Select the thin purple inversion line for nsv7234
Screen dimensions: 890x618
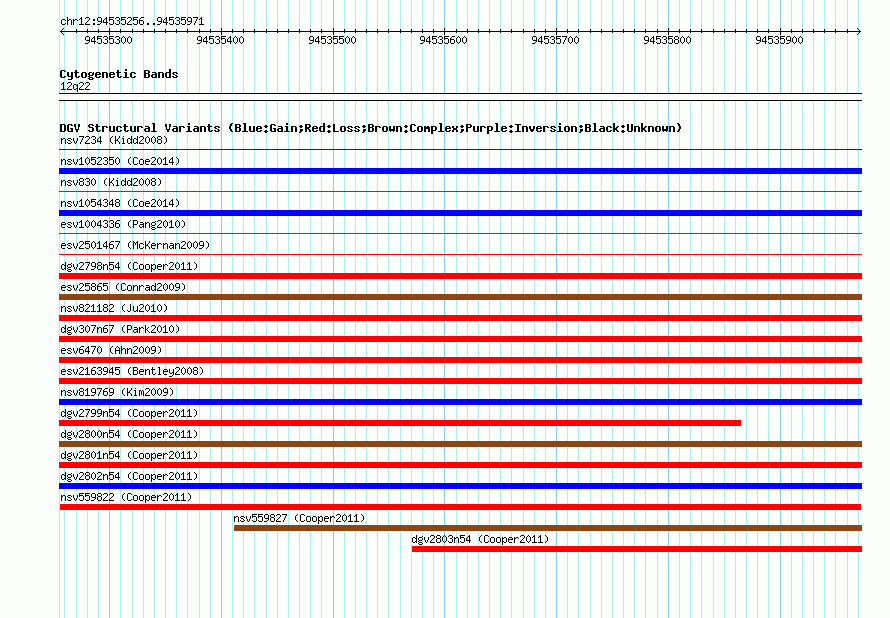click(x=460, y=150)
